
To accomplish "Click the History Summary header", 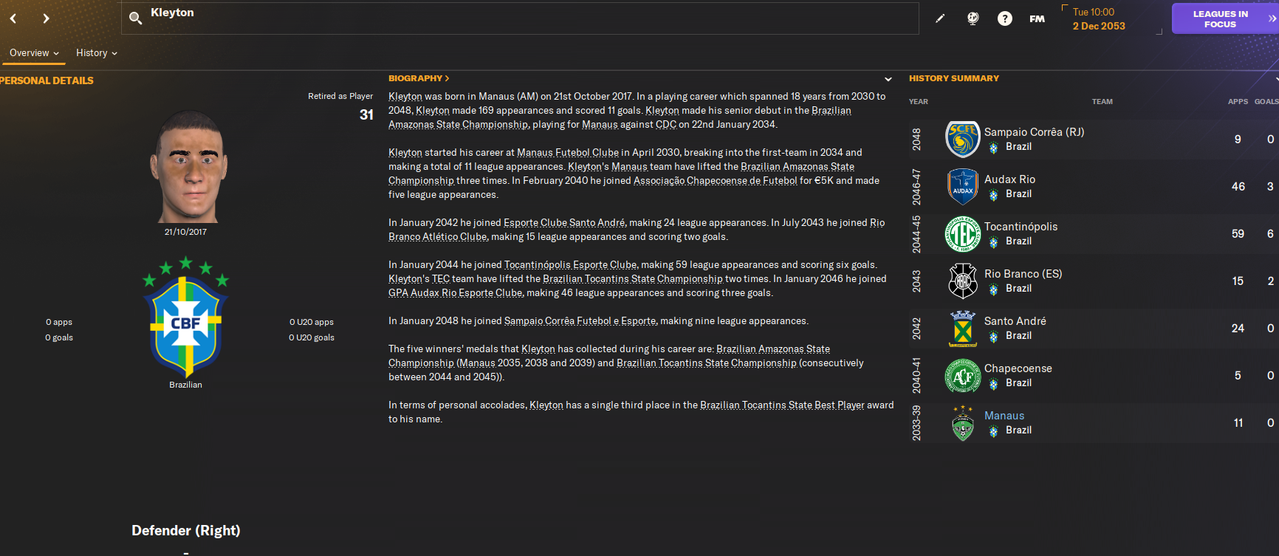I will 954,78.
